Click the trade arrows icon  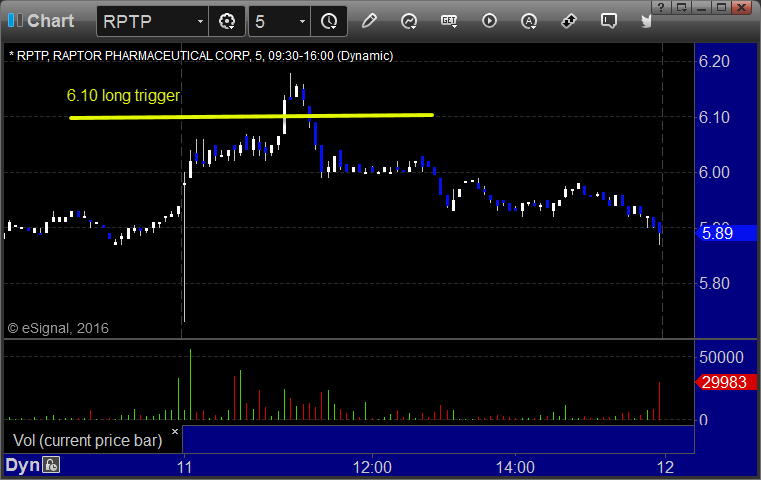pyautogui.click(x=569, y=21)
